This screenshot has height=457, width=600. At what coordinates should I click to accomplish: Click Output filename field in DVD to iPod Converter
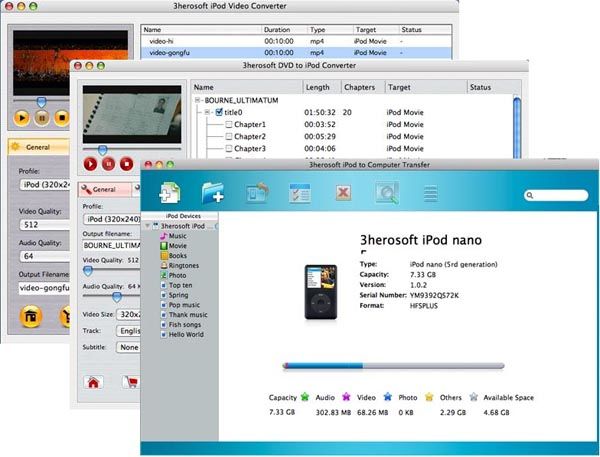pos(111,246)
